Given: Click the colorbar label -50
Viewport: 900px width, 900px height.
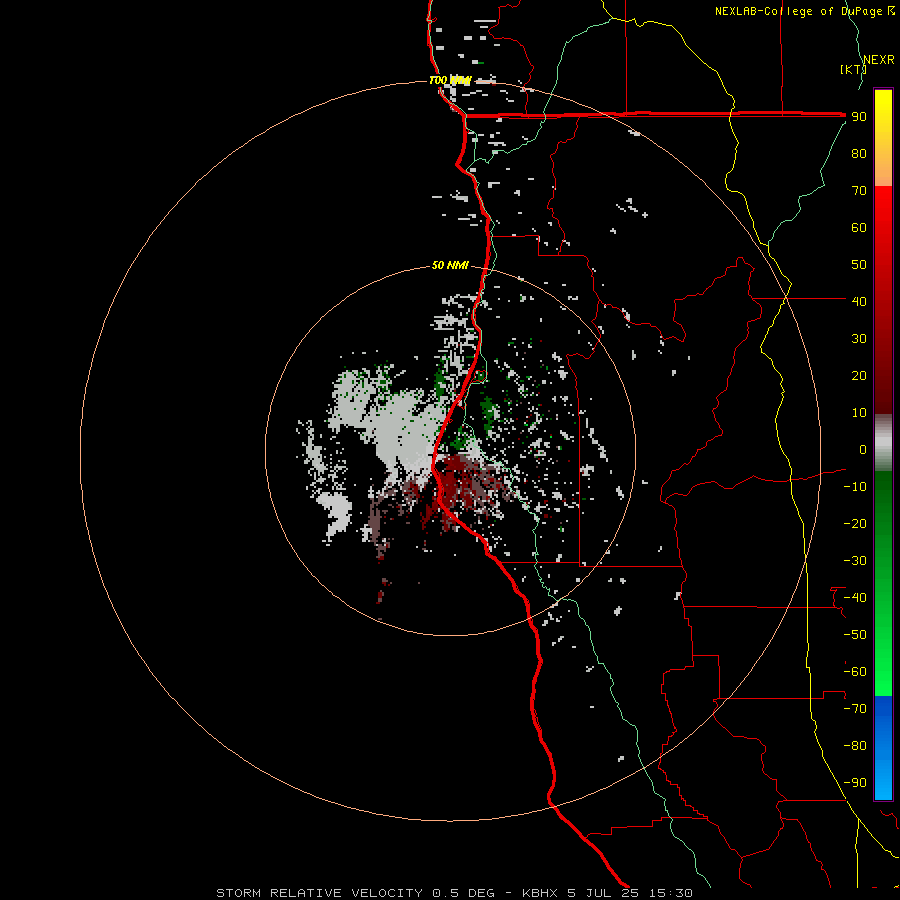Looking at the screenshot, I should coord(855,635).
